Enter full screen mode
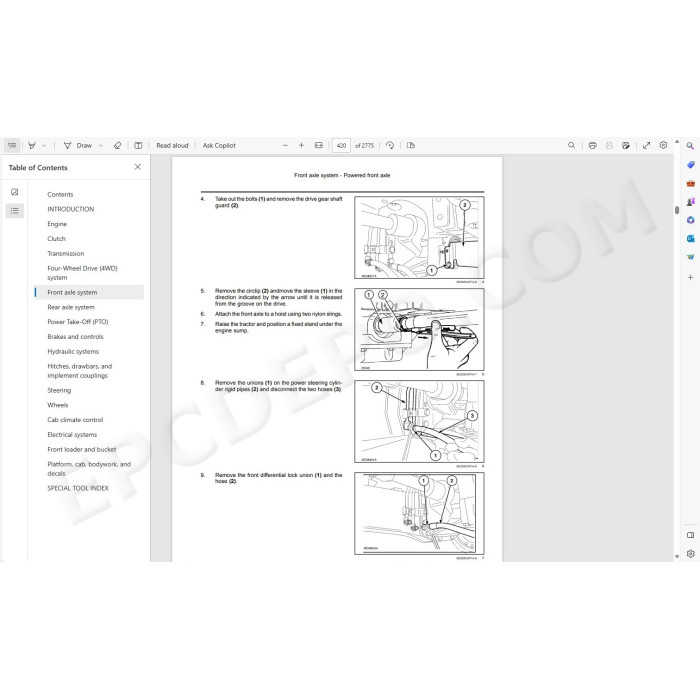This screenshot has height=700, width=700. pos(646,146)
